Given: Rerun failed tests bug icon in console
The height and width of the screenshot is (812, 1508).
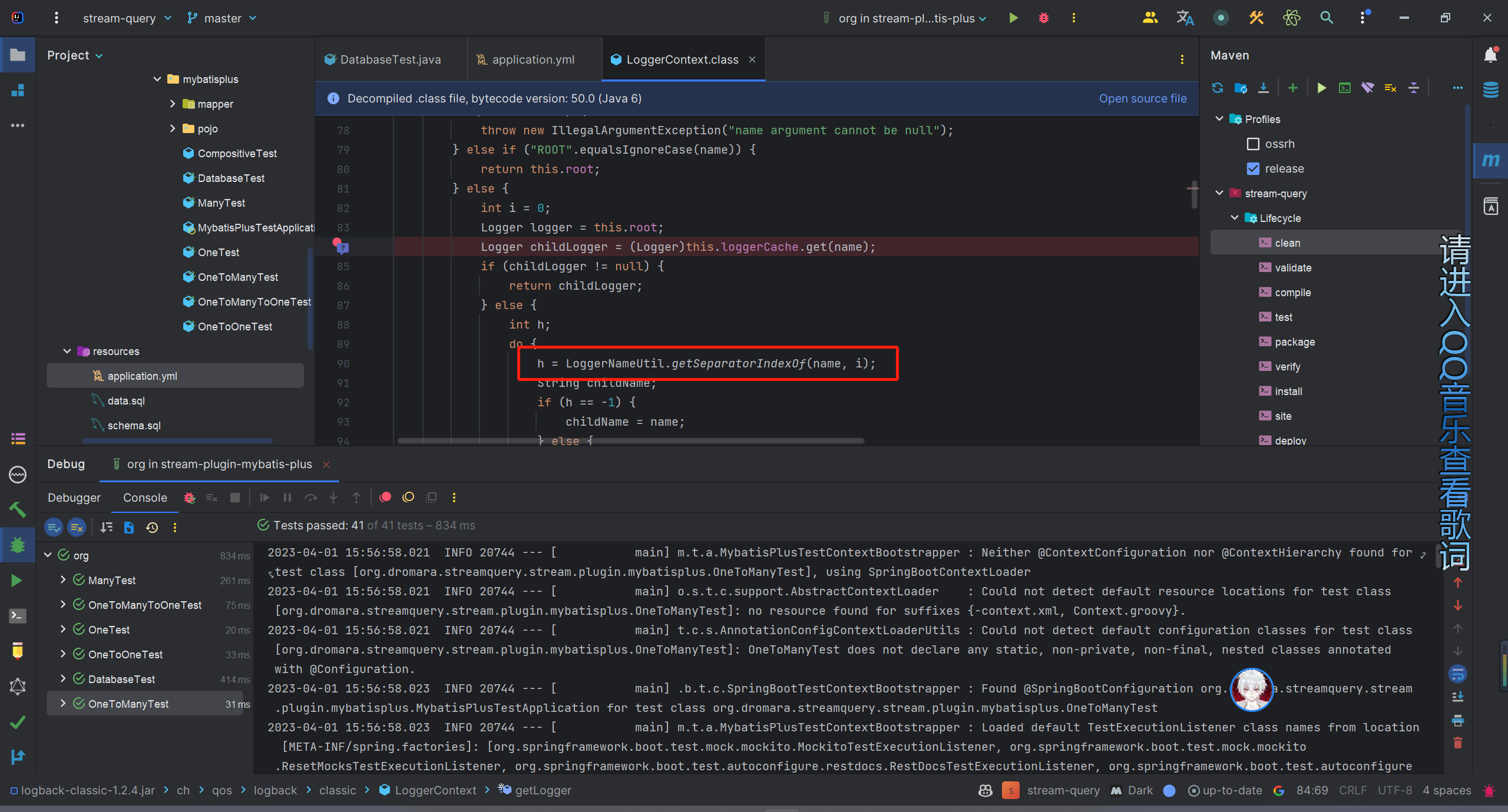Looking at the screenshot, I should pos(189,498).
